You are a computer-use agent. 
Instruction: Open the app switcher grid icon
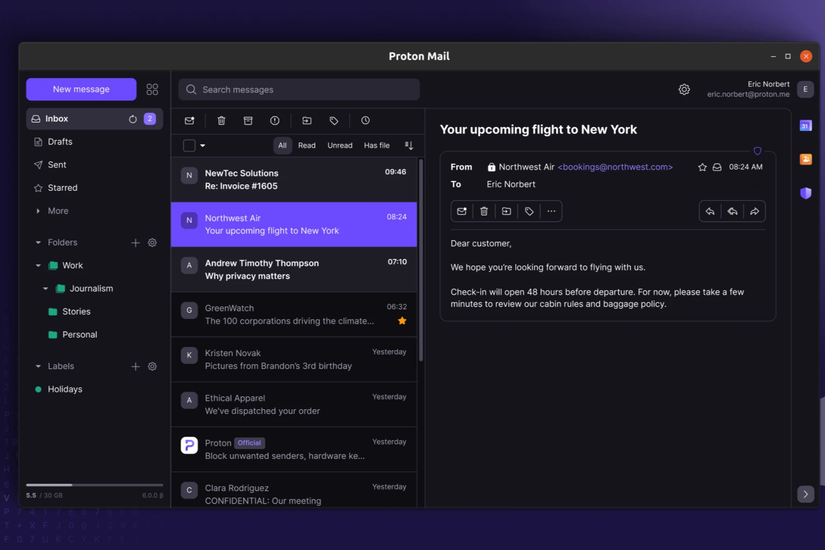click(152, 89)
